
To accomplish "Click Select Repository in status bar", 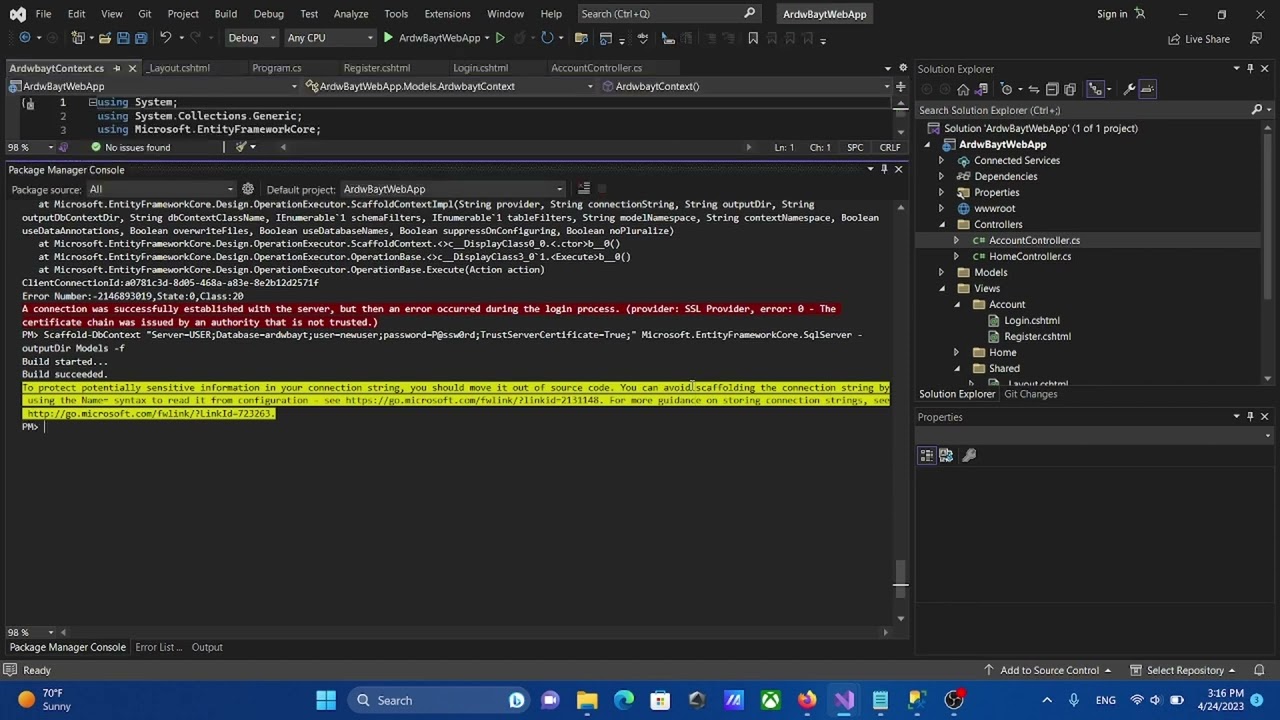I will (x=1184, y=670).
